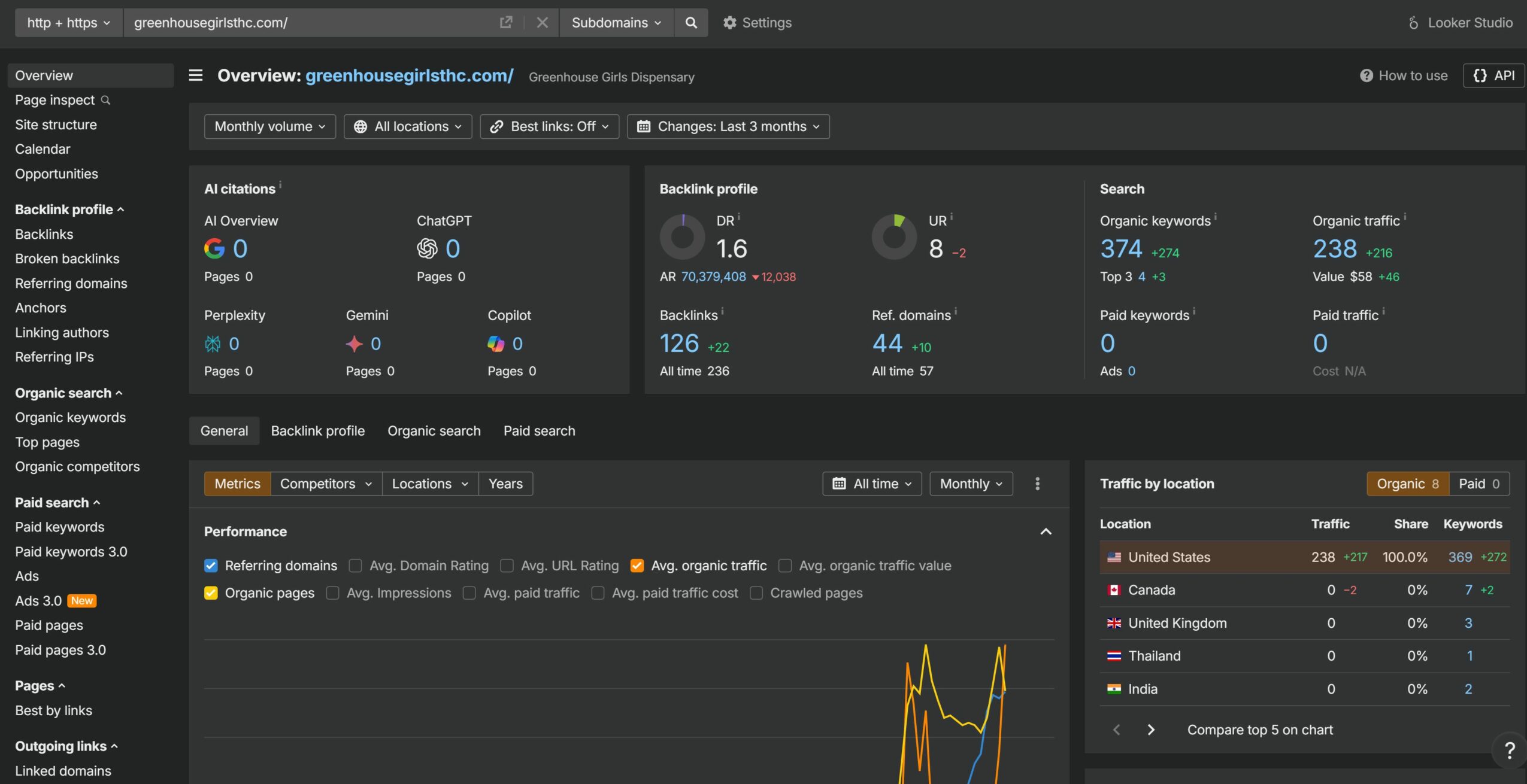Enable the Avg. Domain Rating checkbox
Screen dimensions: 1527x784
coord(356,566)
